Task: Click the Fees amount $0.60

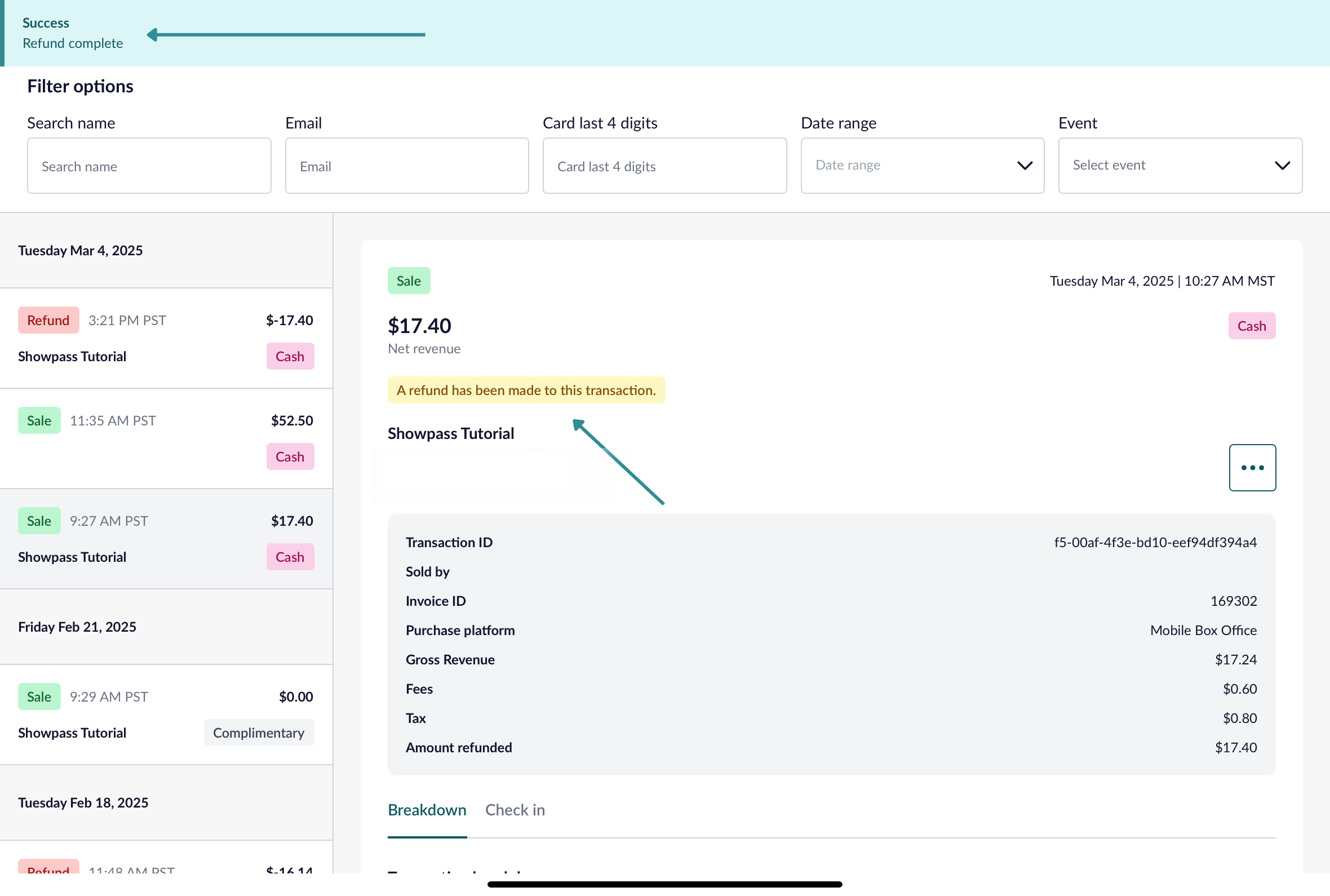Action: 1240,689
